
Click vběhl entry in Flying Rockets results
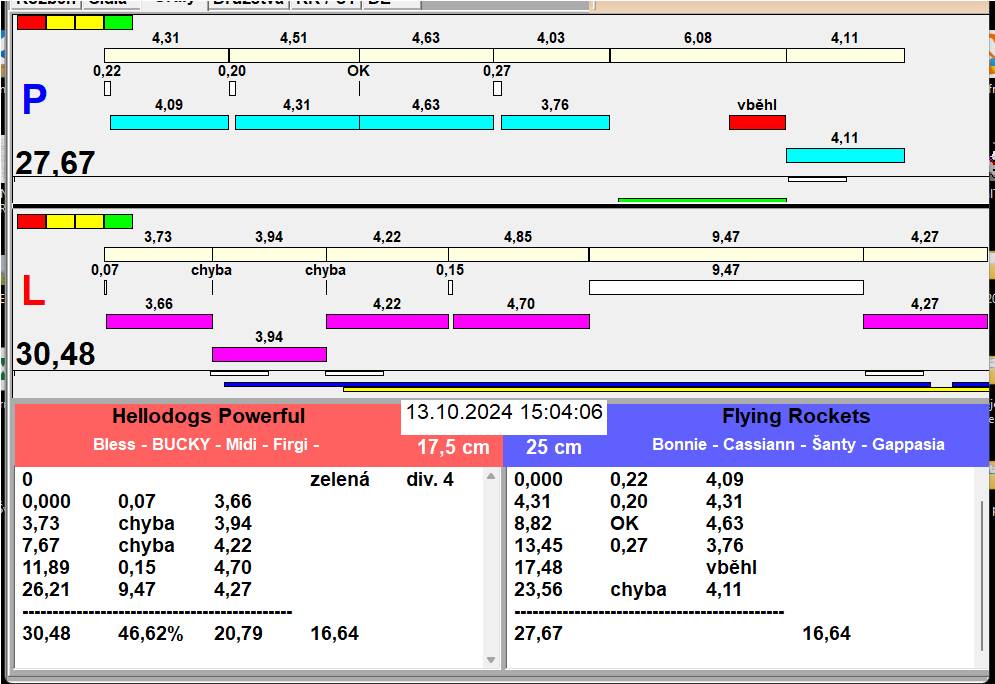(731, 567)
